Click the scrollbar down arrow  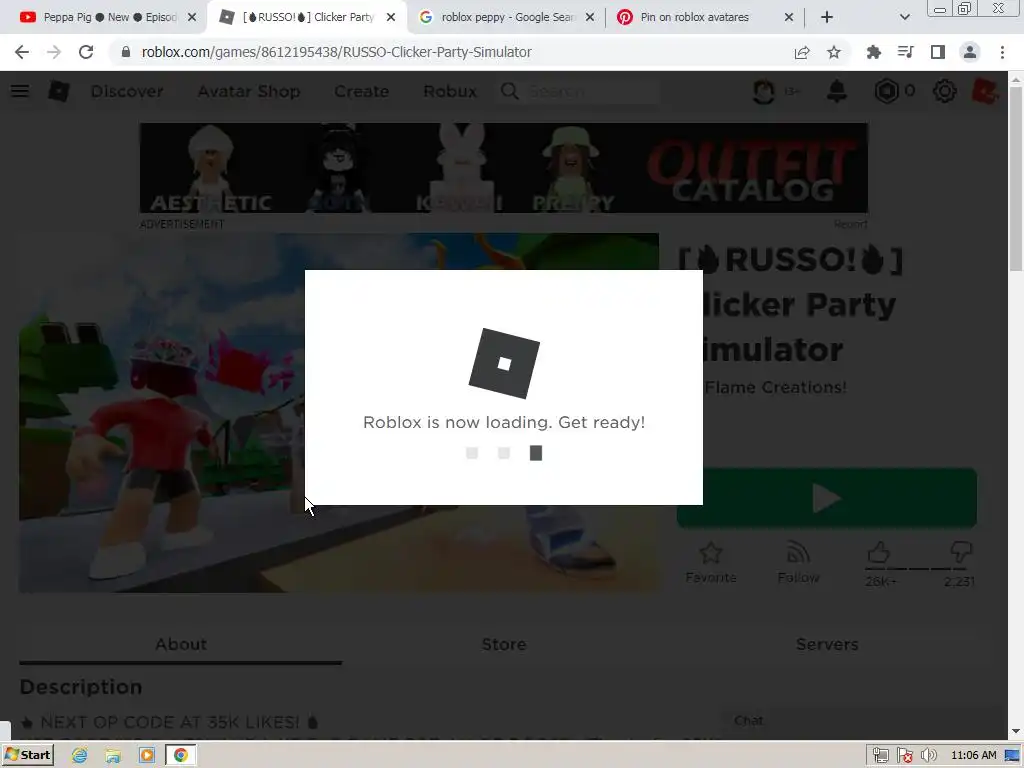1016,731
